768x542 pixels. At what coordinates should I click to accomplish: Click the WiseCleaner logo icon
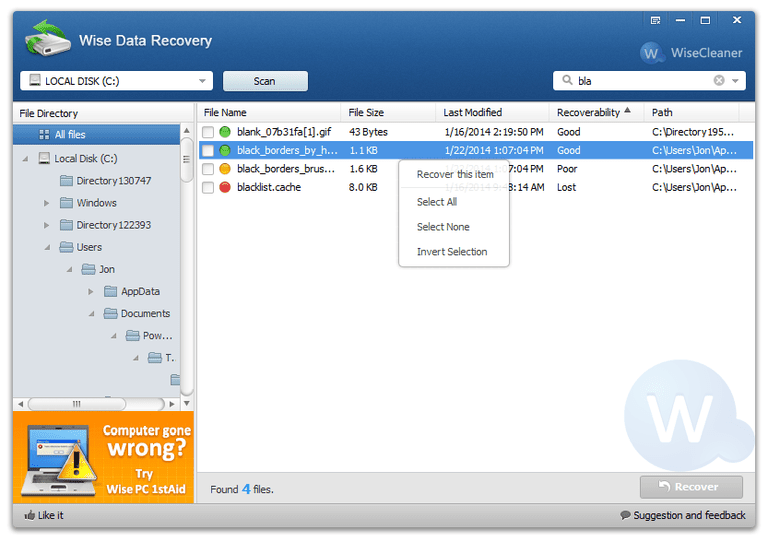click(x=652, y=53)
